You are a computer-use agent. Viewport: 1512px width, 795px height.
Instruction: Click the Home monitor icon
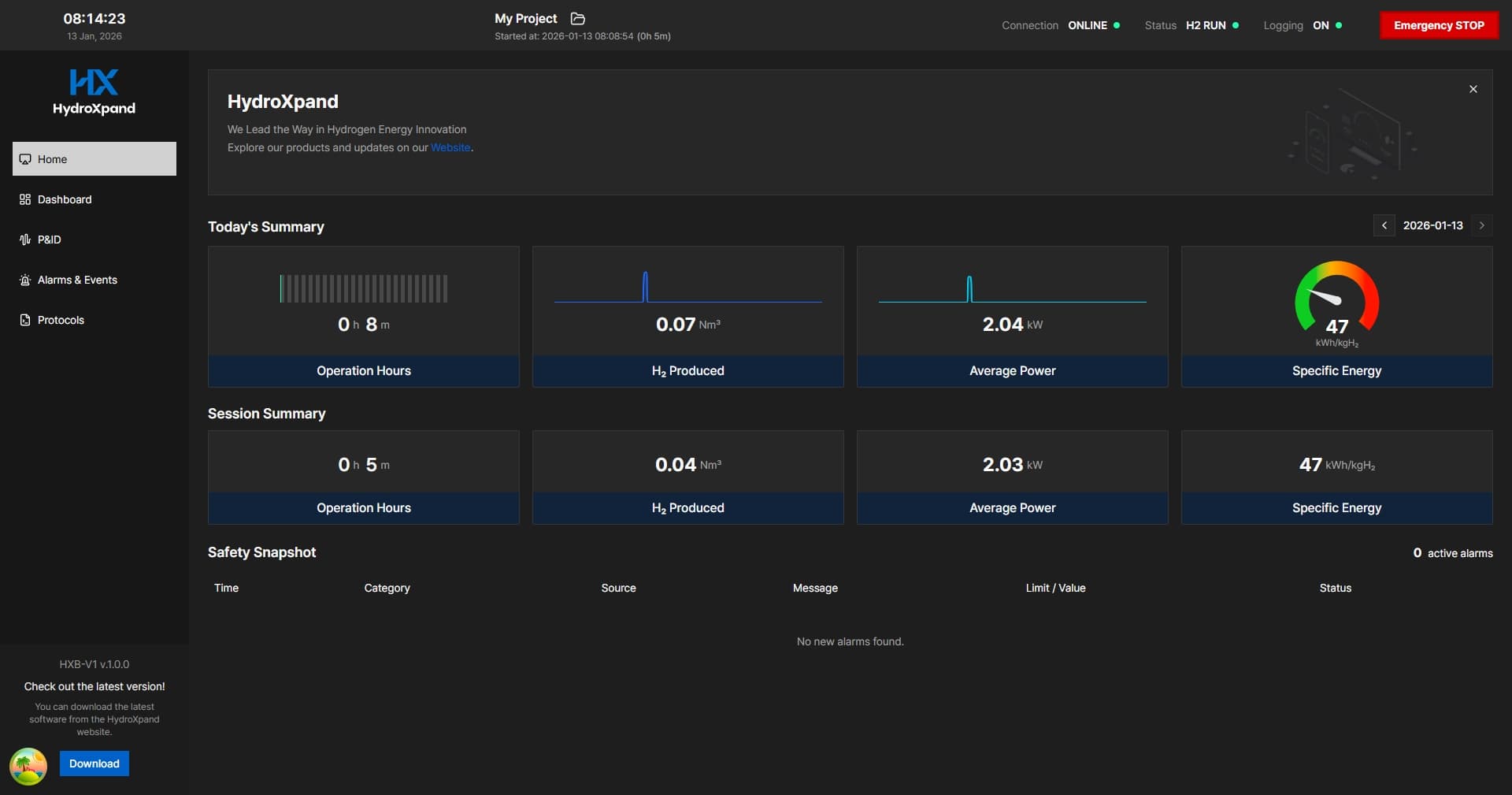click(25, 159)
